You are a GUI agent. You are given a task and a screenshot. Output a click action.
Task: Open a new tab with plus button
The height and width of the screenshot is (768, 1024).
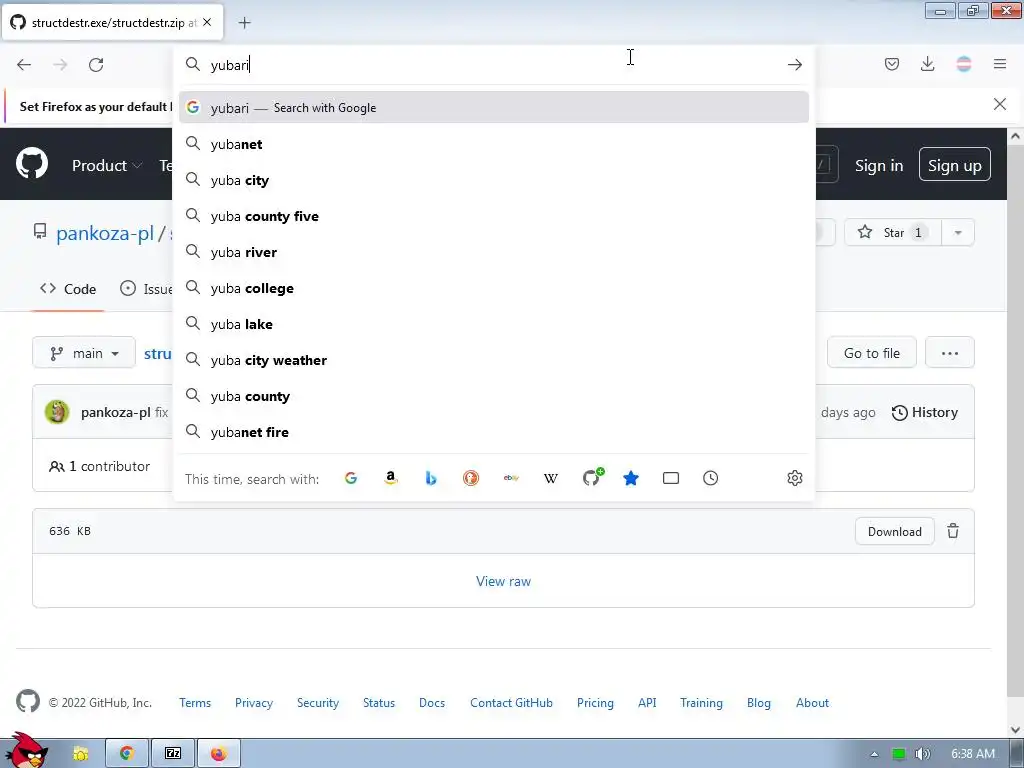pyautogui.click(x=244, y=23)
